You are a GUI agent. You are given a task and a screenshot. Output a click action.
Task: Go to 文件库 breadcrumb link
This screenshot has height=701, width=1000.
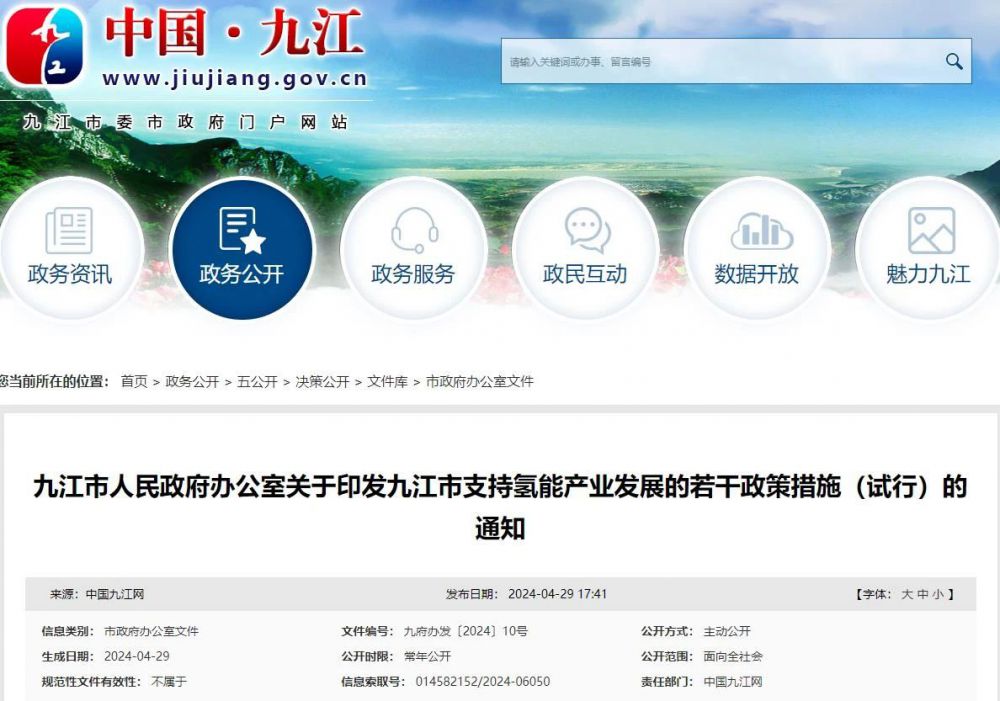(x=387, y=382)
